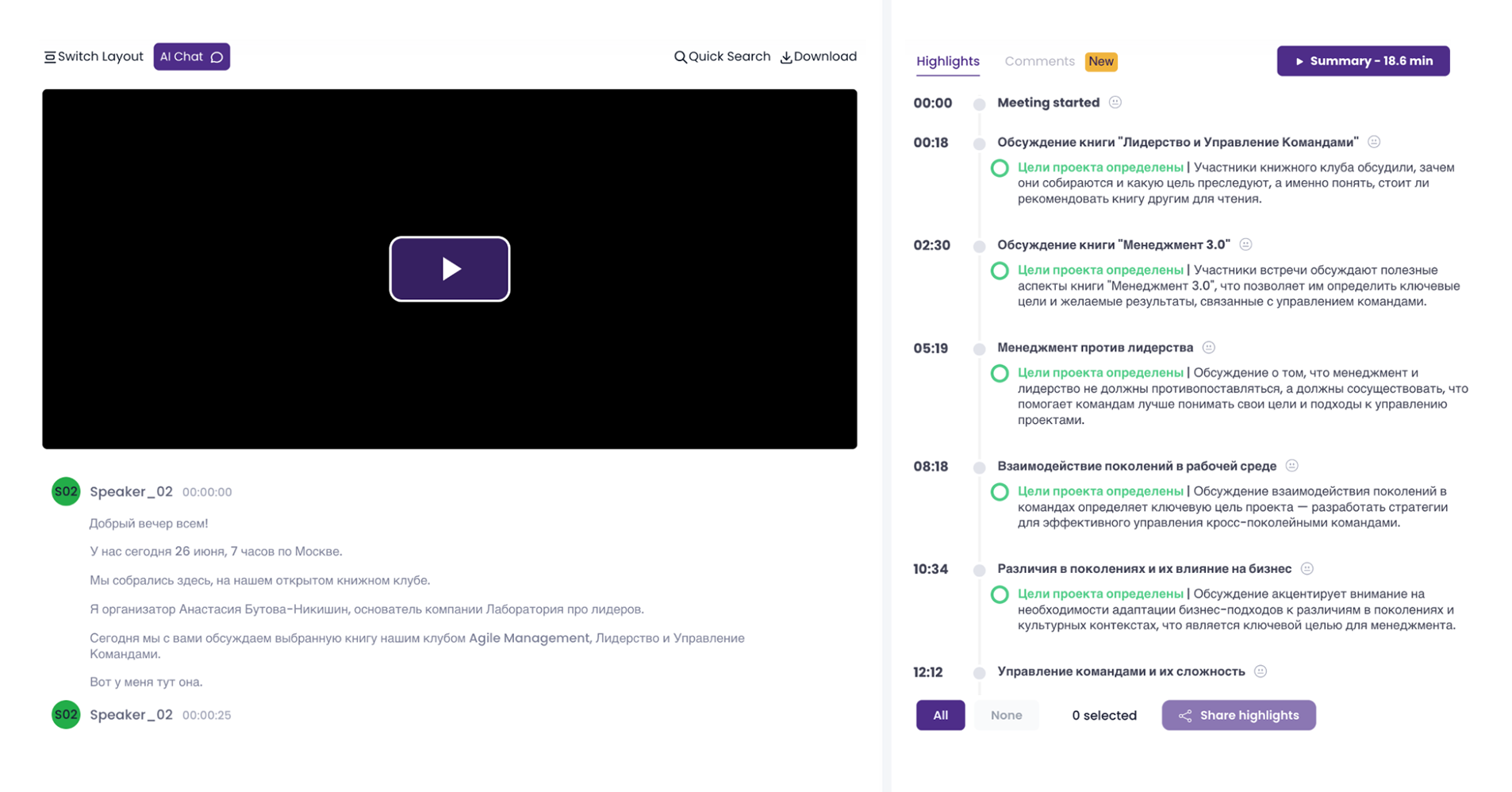Click "Meeting started" heading
The height and width of the screenshot is (792, 1512).
click(x=1048, y=102)
